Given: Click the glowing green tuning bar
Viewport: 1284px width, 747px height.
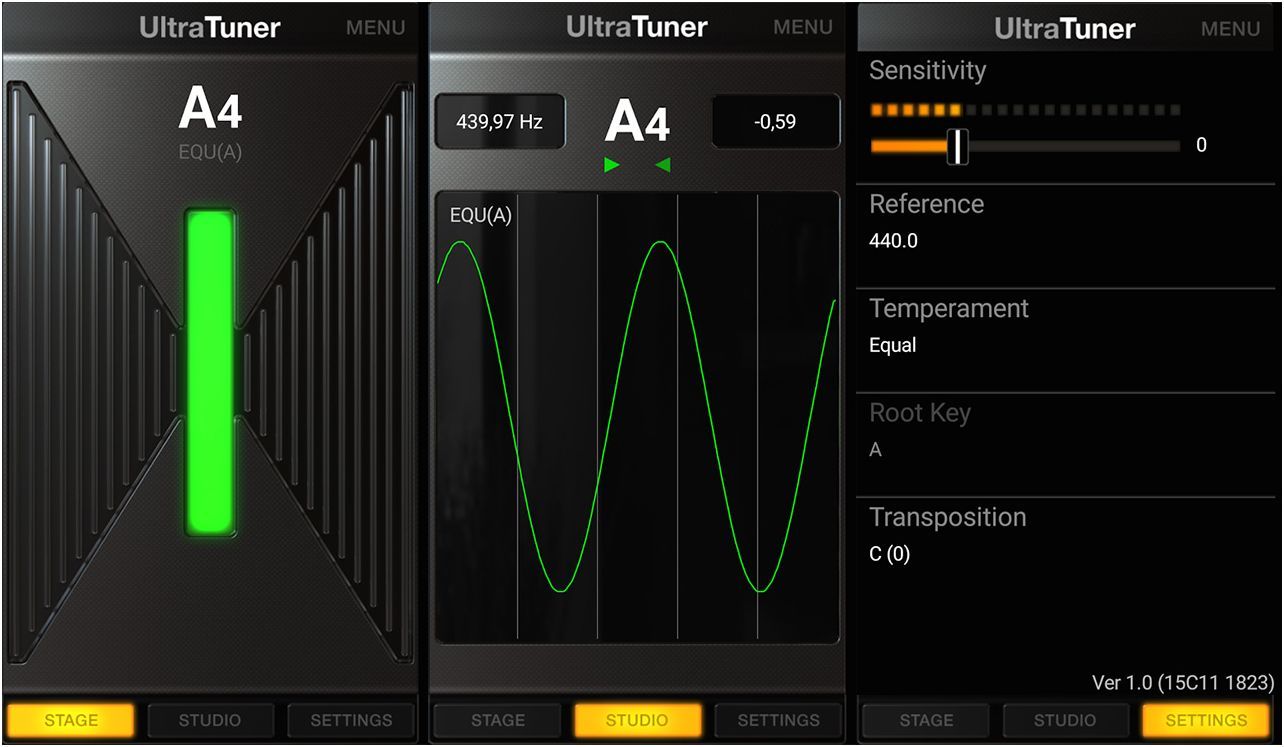Looking at the screenshot, I should coord(210,371).
